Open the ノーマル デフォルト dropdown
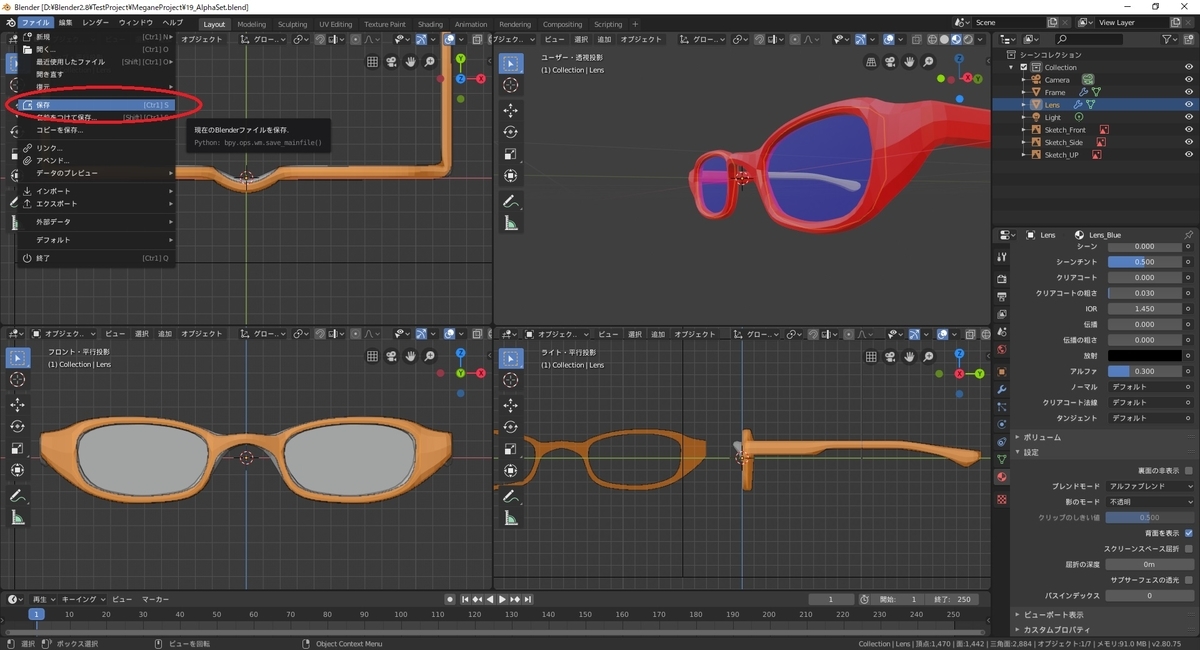The image size is (1200, 650). 1150,387
